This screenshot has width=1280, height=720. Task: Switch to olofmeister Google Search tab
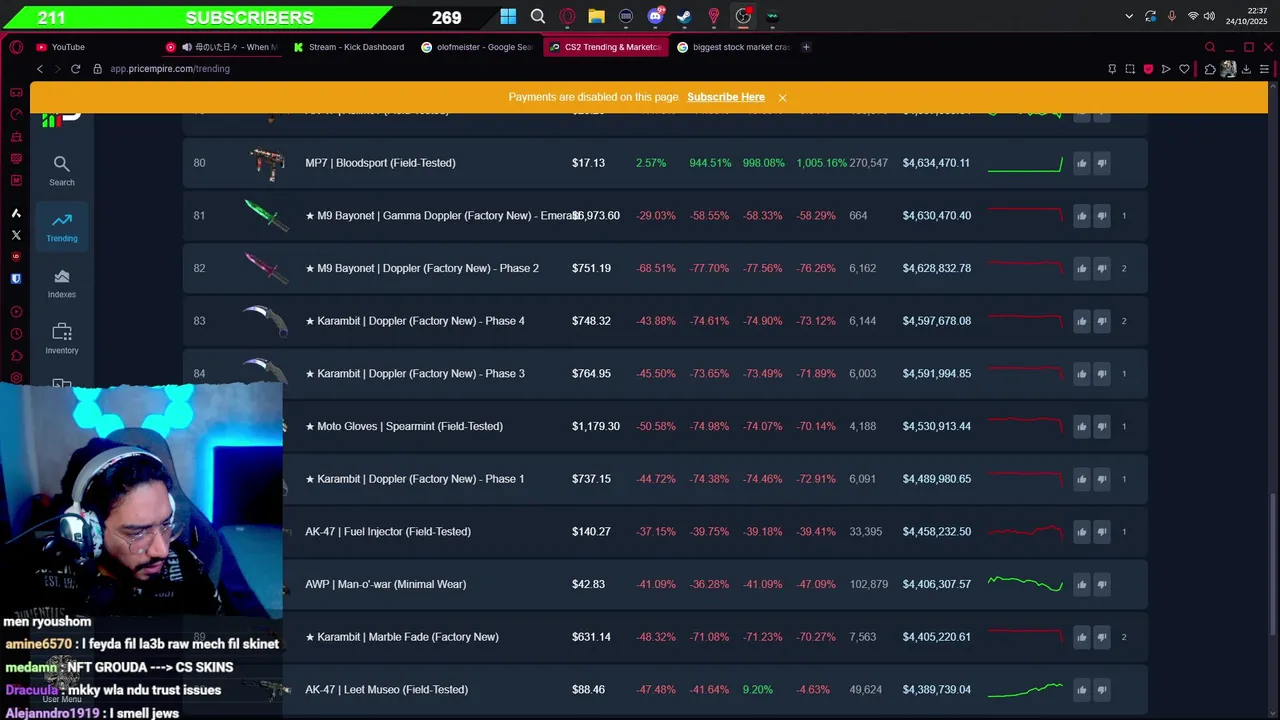pyautogui.click(x=479, y=47)
